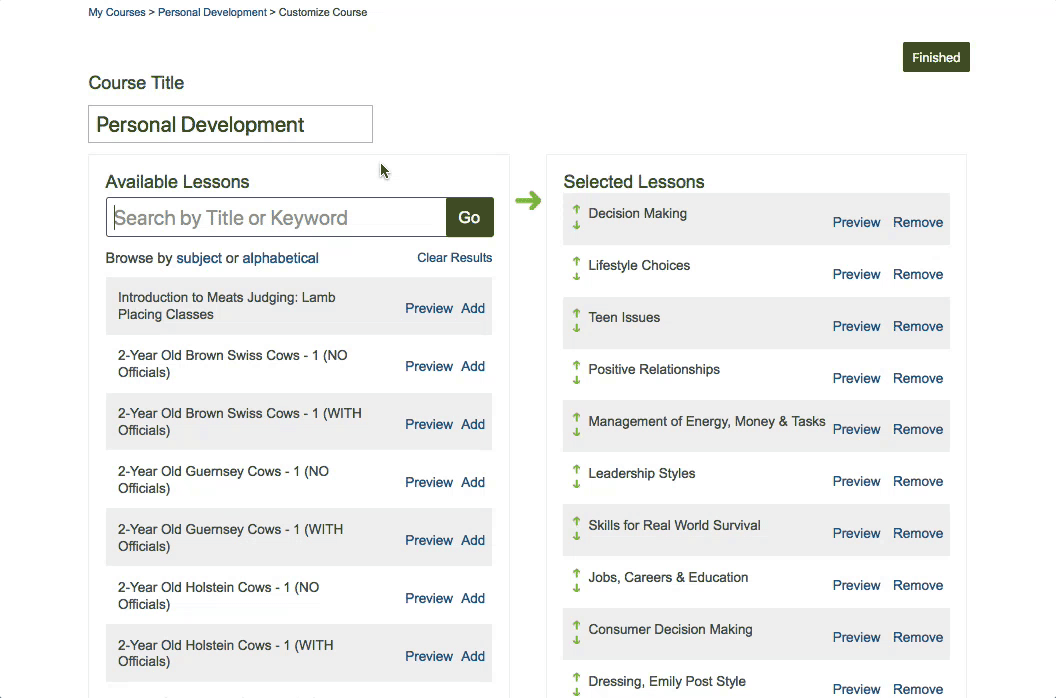Screen dimensions: 1056x698
Task: Preview Brown Swiss Cows WITH Officials lesson
Action: 429,424
